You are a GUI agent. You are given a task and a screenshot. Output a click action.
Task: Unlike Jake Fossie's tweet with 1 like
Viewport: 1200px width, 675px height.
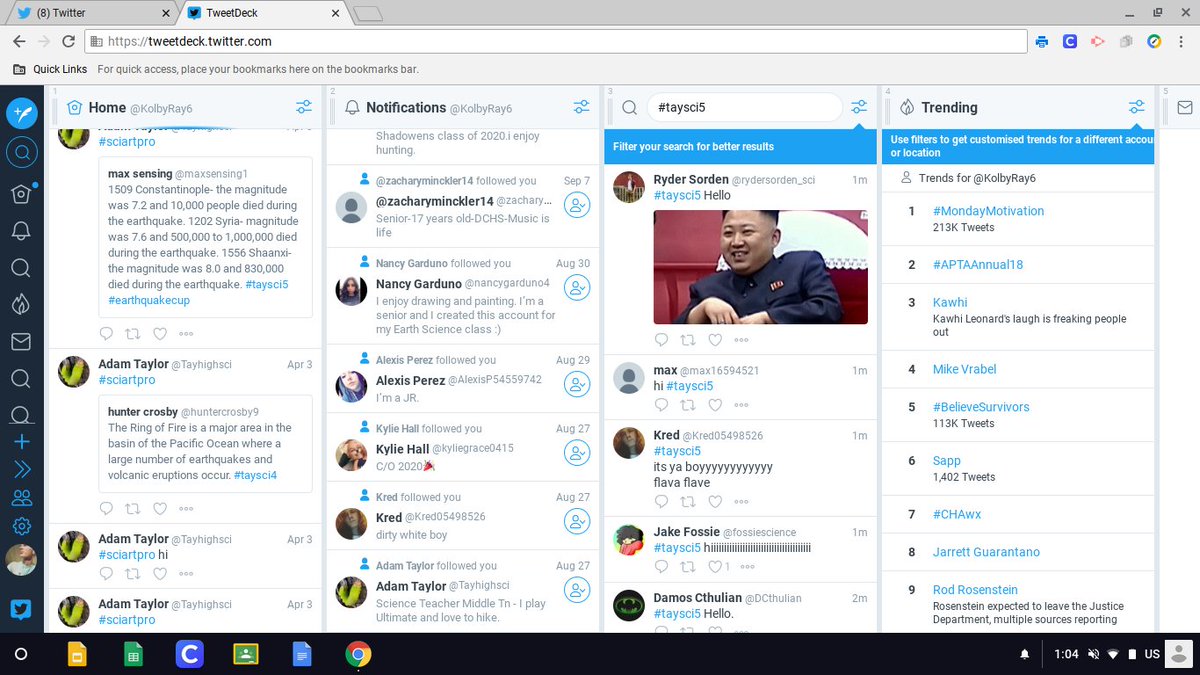(714, 567)
